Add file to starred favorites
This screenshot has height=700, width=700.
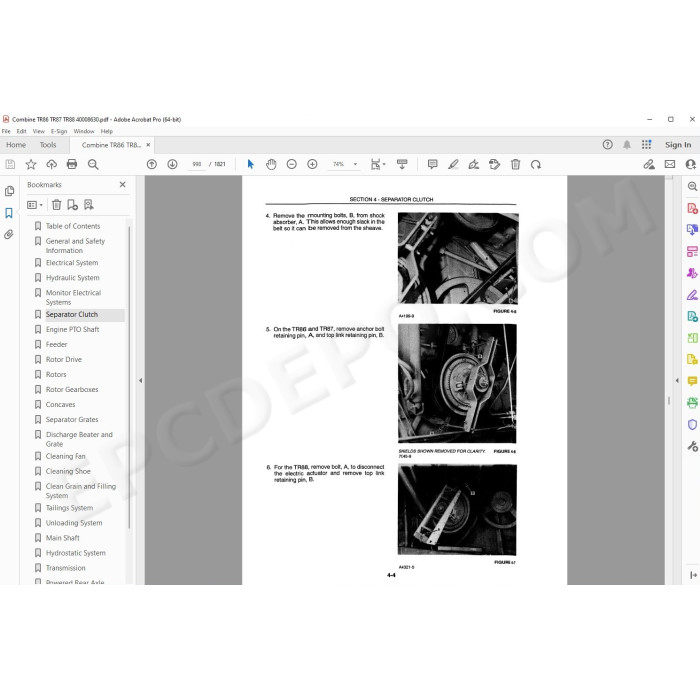pos(31,164)
